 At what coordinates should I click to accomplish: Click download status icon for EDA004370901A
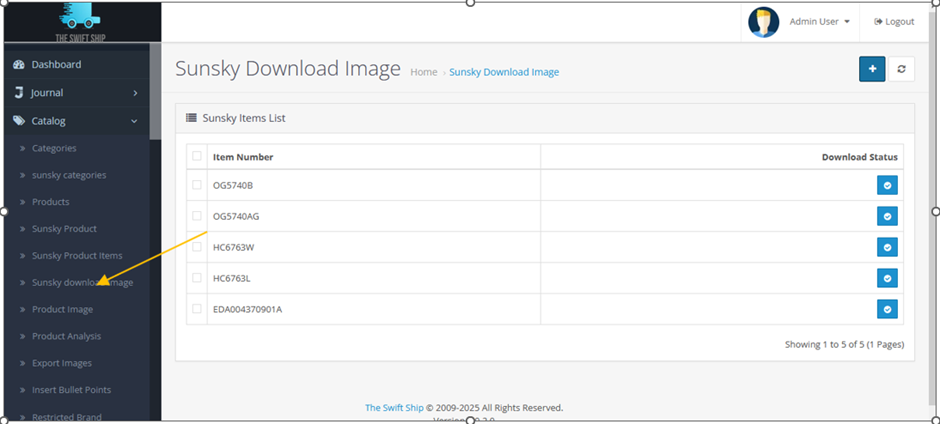[x=887, y=309]
